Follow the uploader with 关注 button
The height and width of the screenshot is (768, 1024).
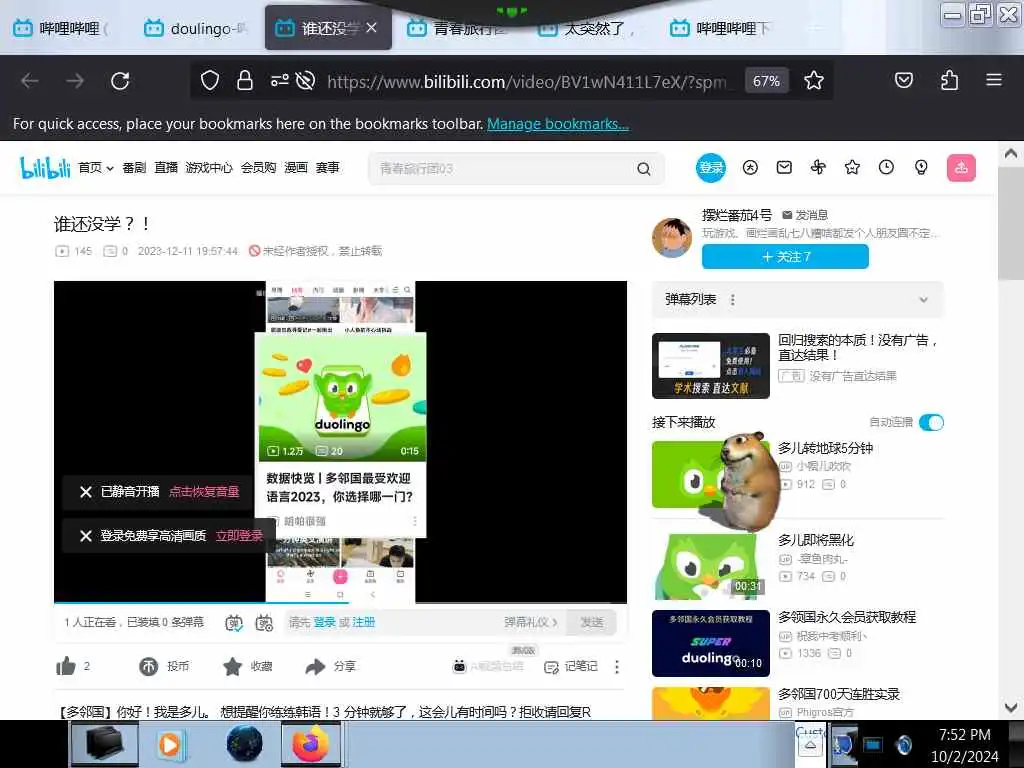coord(785,257)
